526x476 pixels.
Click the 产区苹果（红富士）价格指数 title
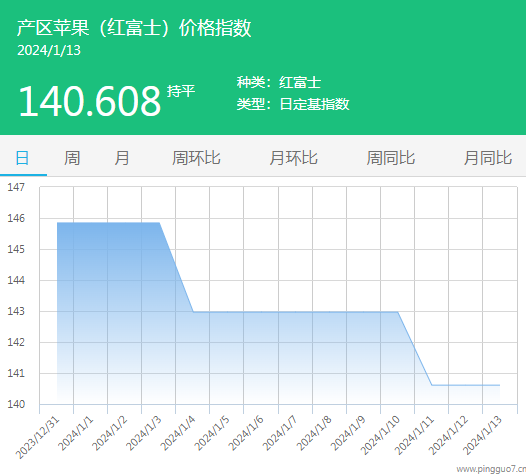134,28
